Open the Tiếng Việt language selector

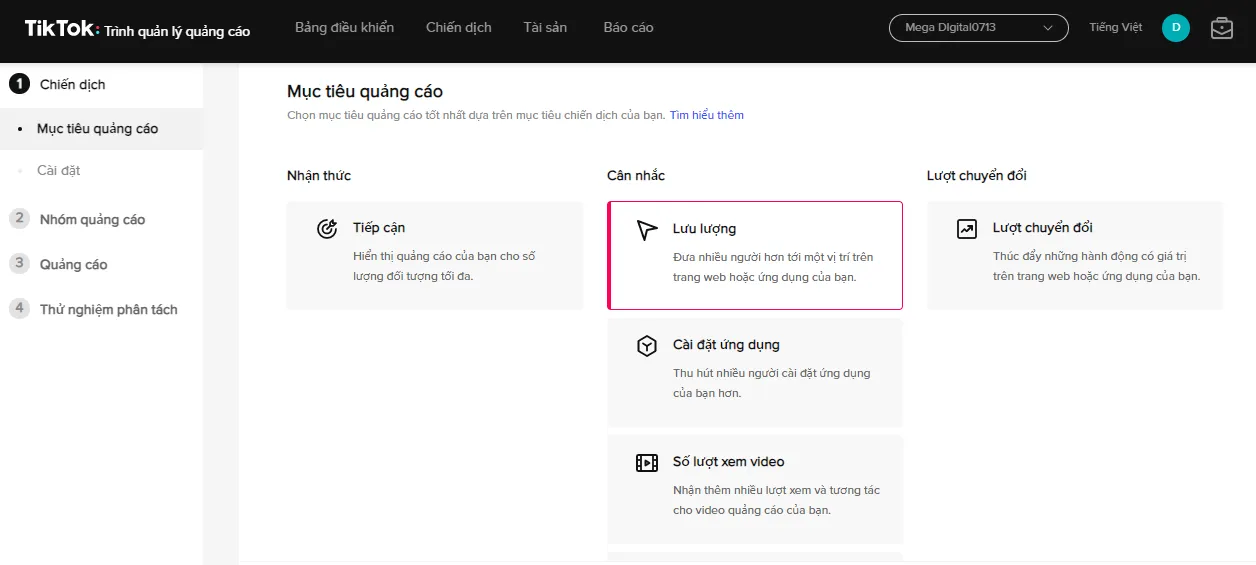(1116, 28)
